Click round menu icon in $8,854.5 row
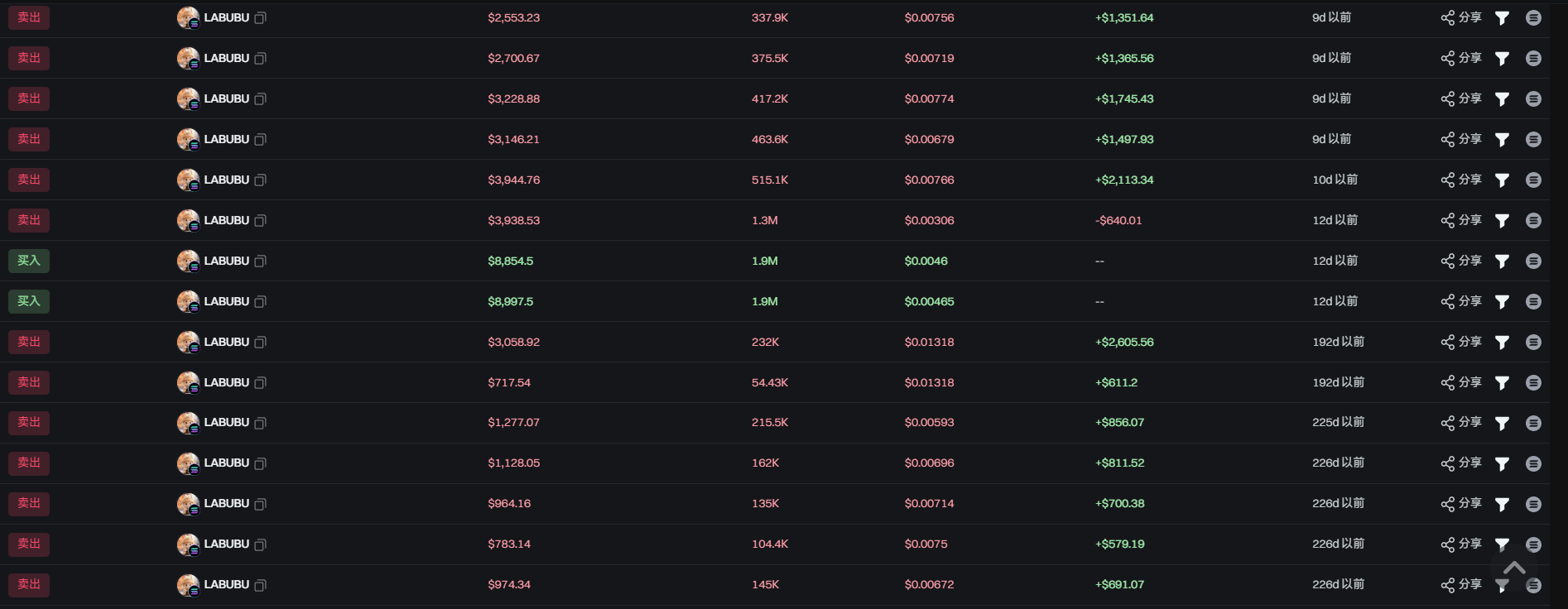 coord(1533,261)
